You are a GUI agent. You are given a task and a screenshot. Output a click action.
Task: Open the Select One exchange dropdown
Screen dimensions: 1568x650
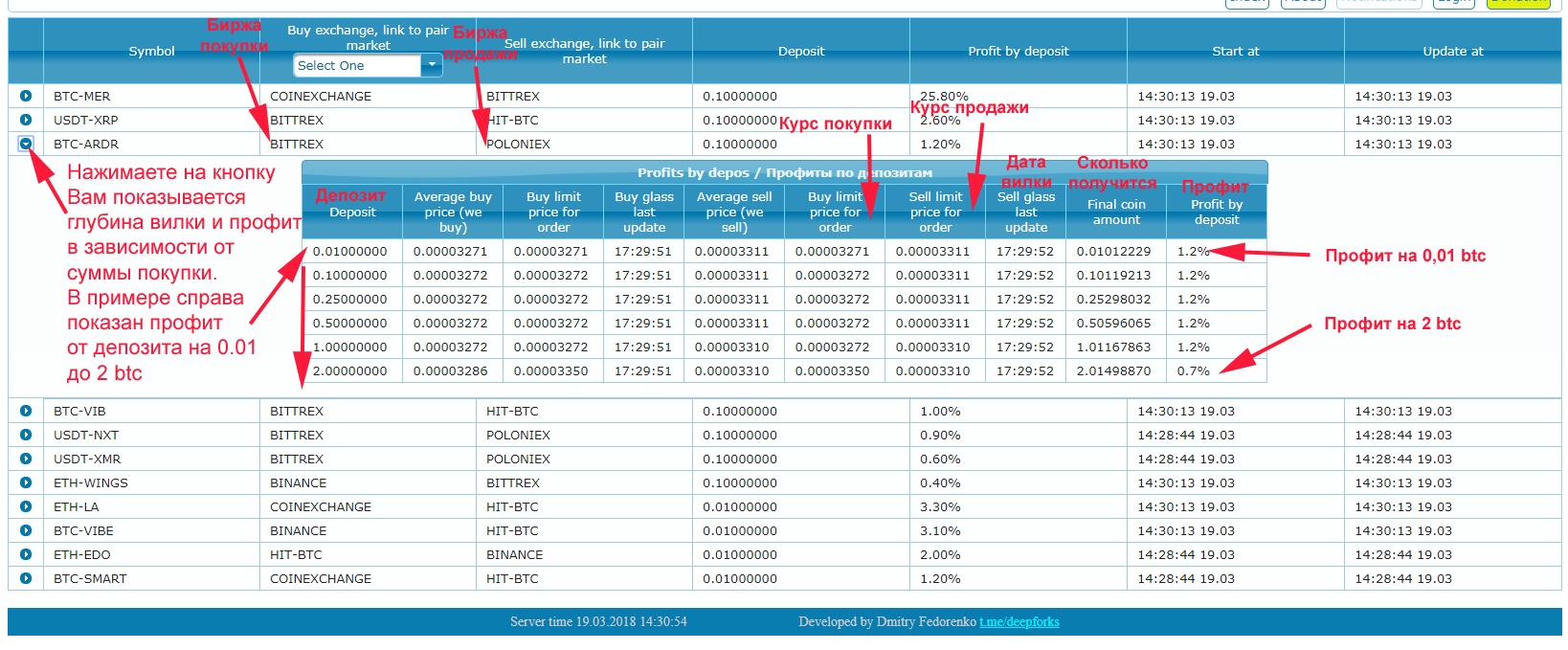click(368, 65)
